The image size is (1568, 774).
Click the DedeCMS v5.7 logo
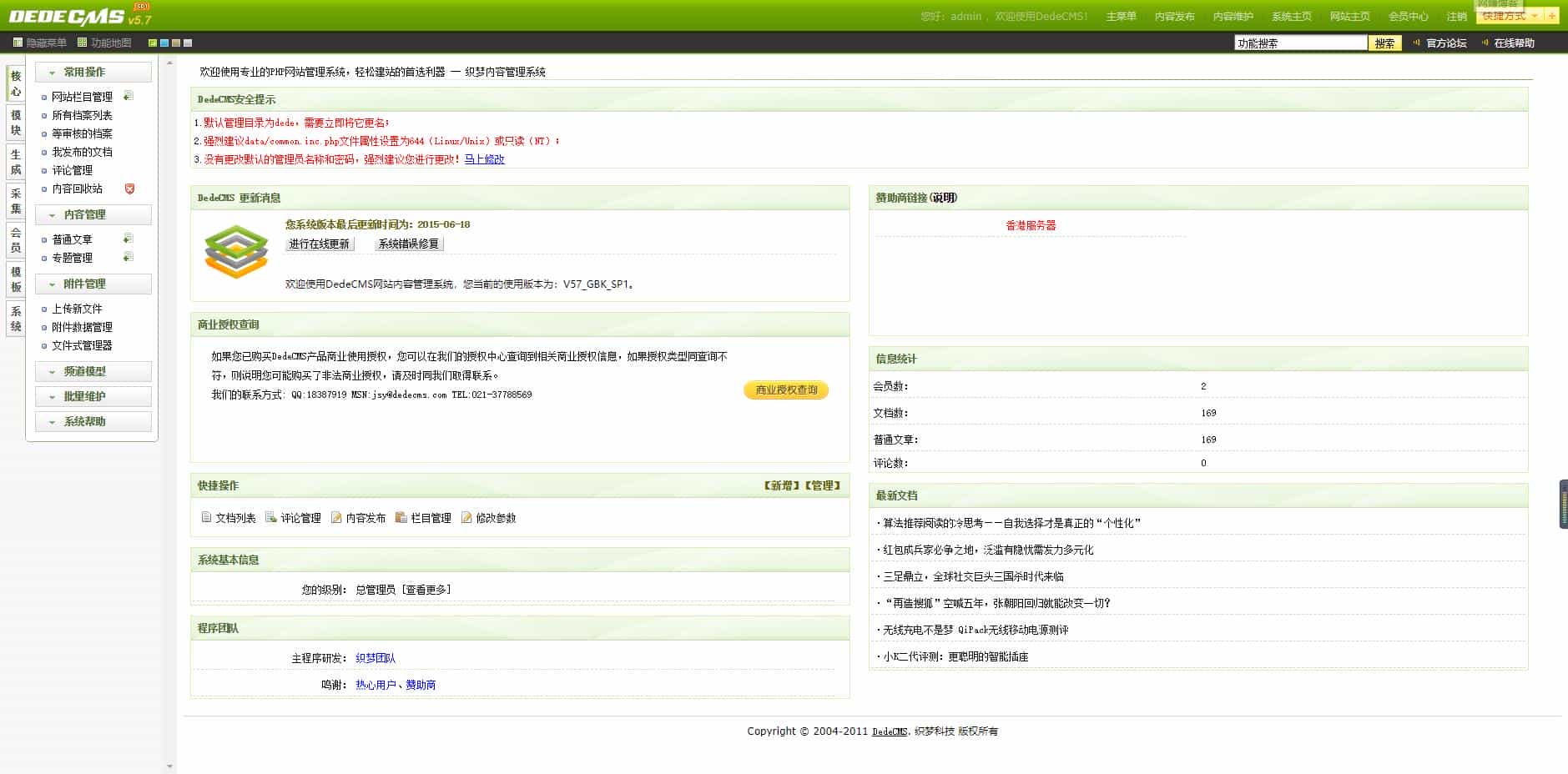(x=80, y=15)
